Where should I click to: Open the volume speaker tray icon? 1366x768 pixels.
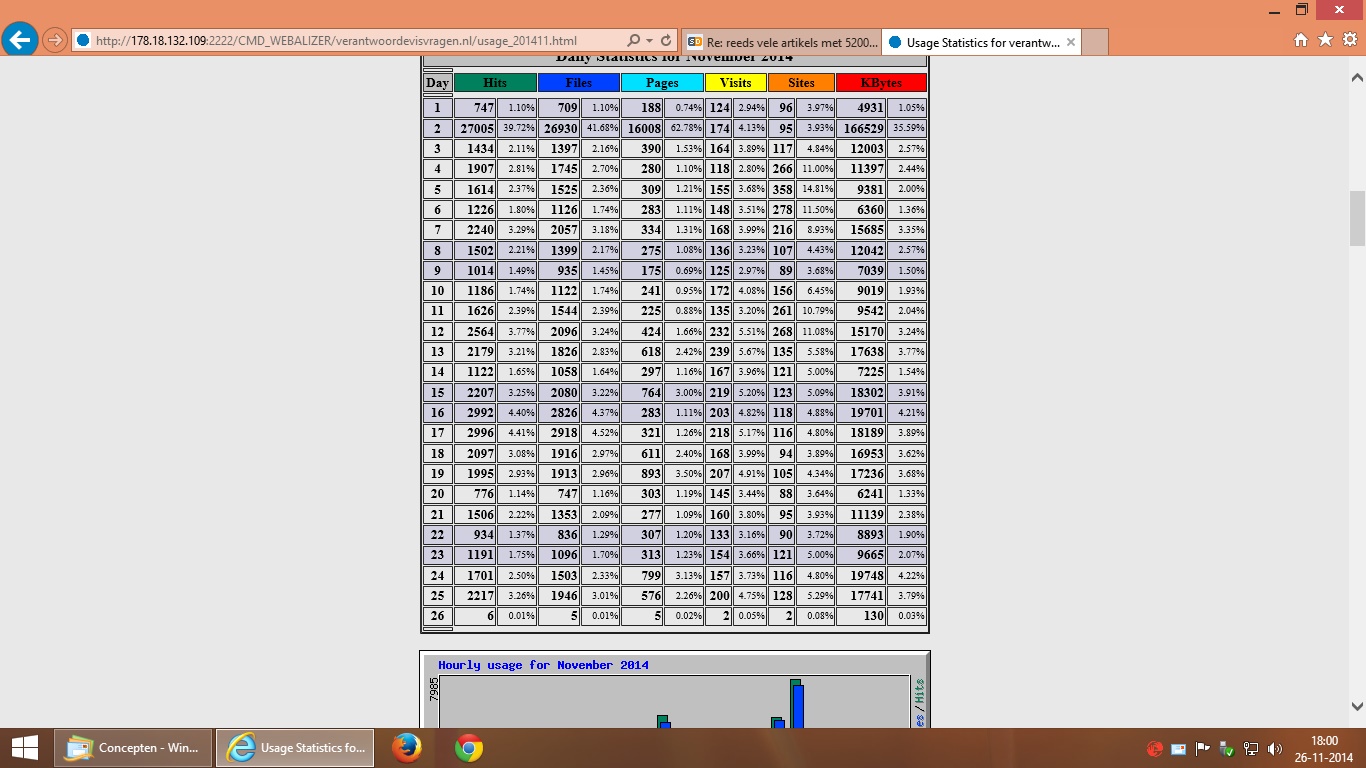tap(1275, 748)
